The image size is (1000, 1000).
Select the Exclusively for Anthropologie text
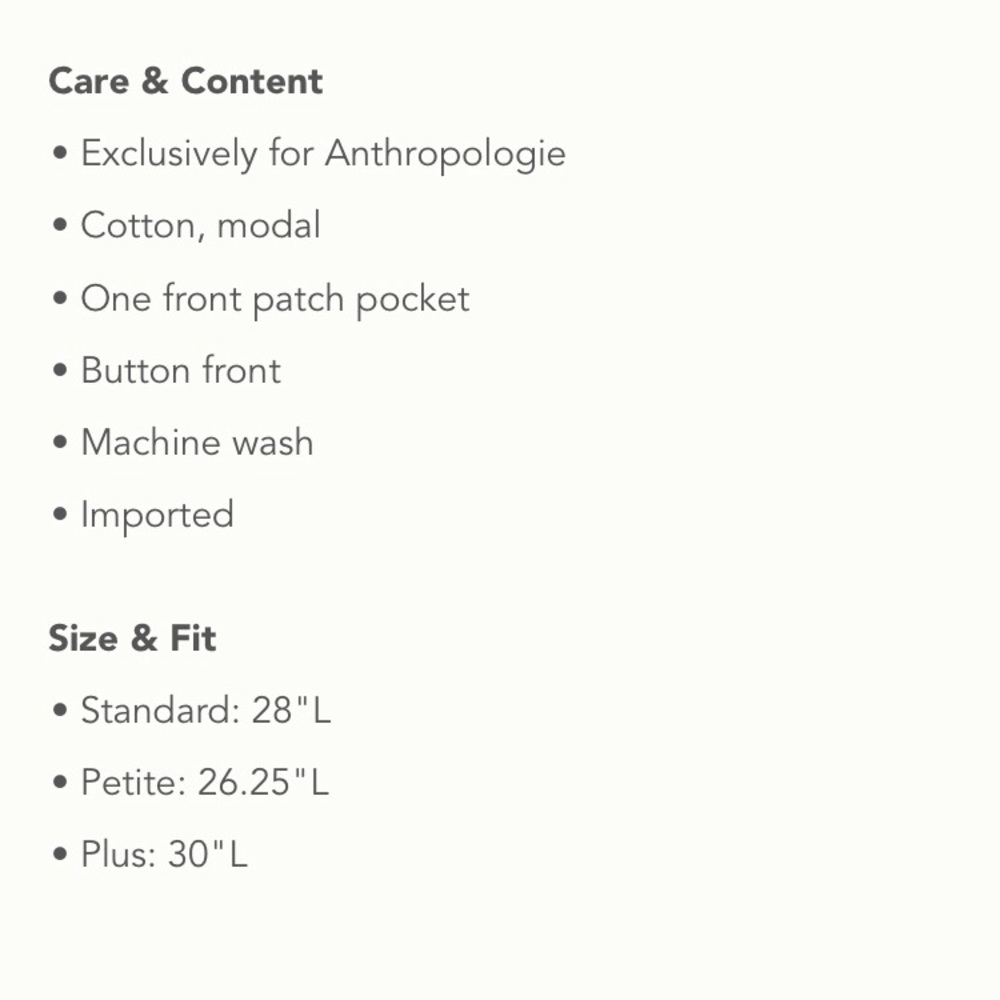pos(323,154)
